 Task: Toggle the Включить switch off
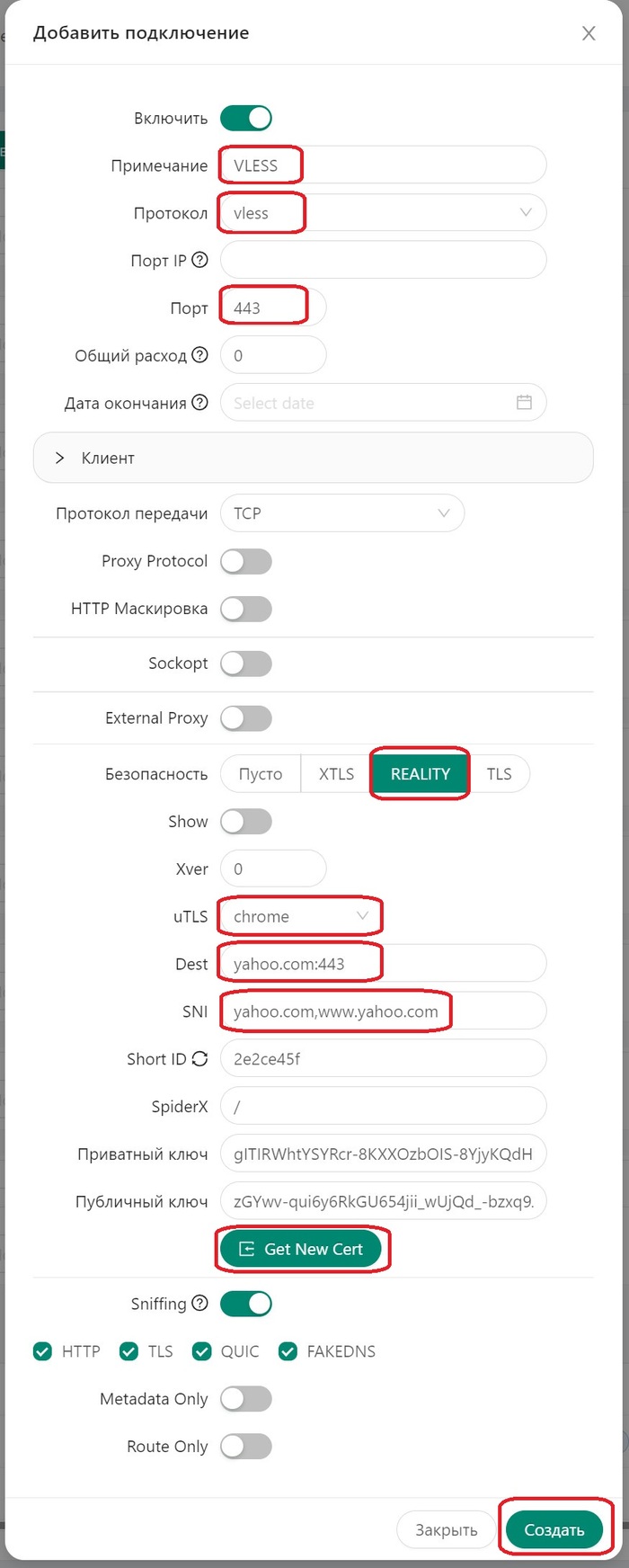click(x=246, y=118)
